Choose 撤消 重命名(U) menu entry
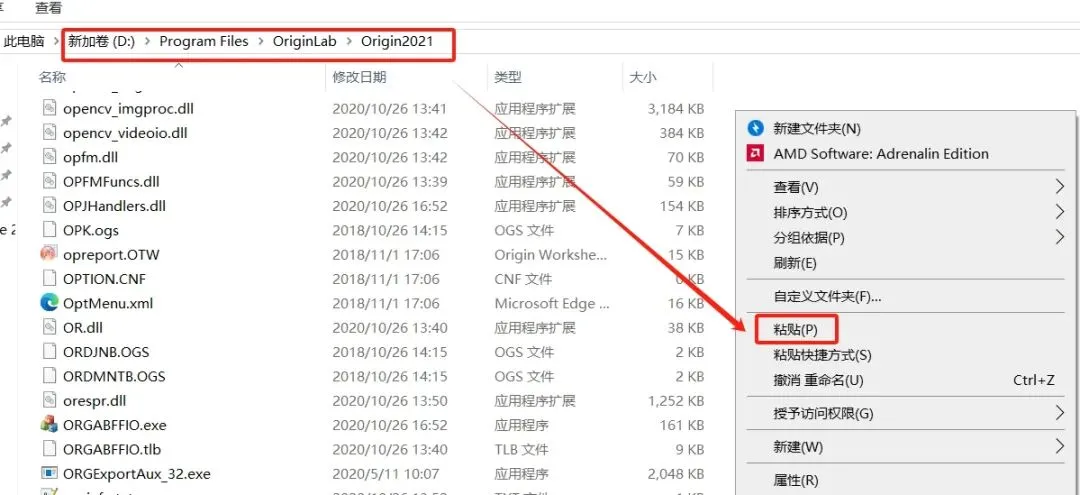 coord(818,380)
